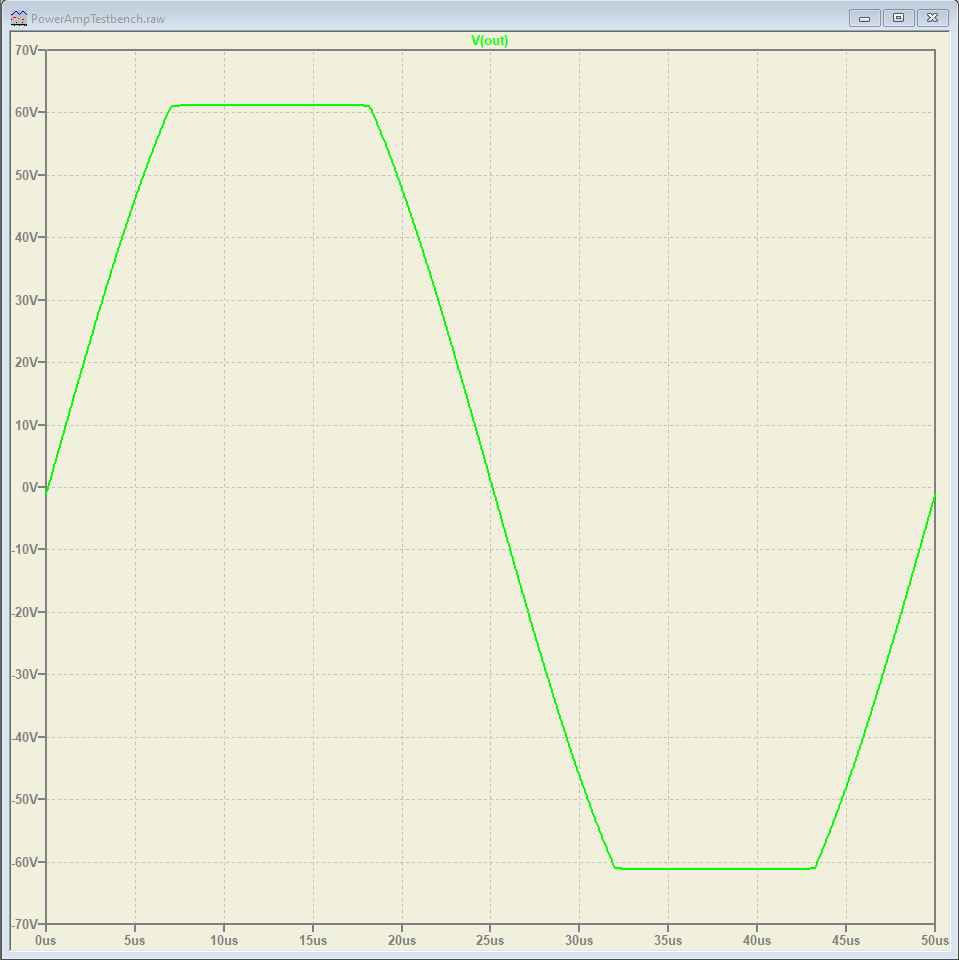
Task: Click the 40us time axis label
Action: point(757,940)
